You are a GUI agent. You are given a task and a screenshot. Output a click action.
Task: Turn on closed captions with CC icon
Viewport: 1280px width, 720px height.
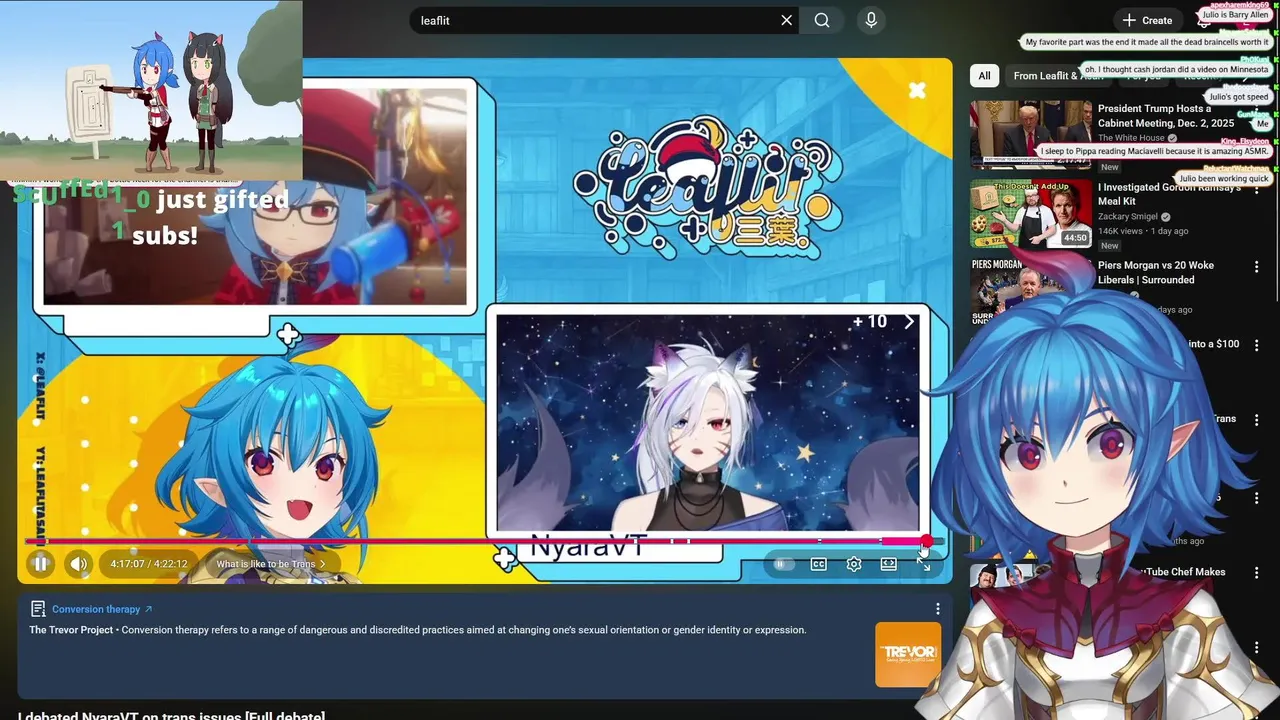(x=818, y=564)
